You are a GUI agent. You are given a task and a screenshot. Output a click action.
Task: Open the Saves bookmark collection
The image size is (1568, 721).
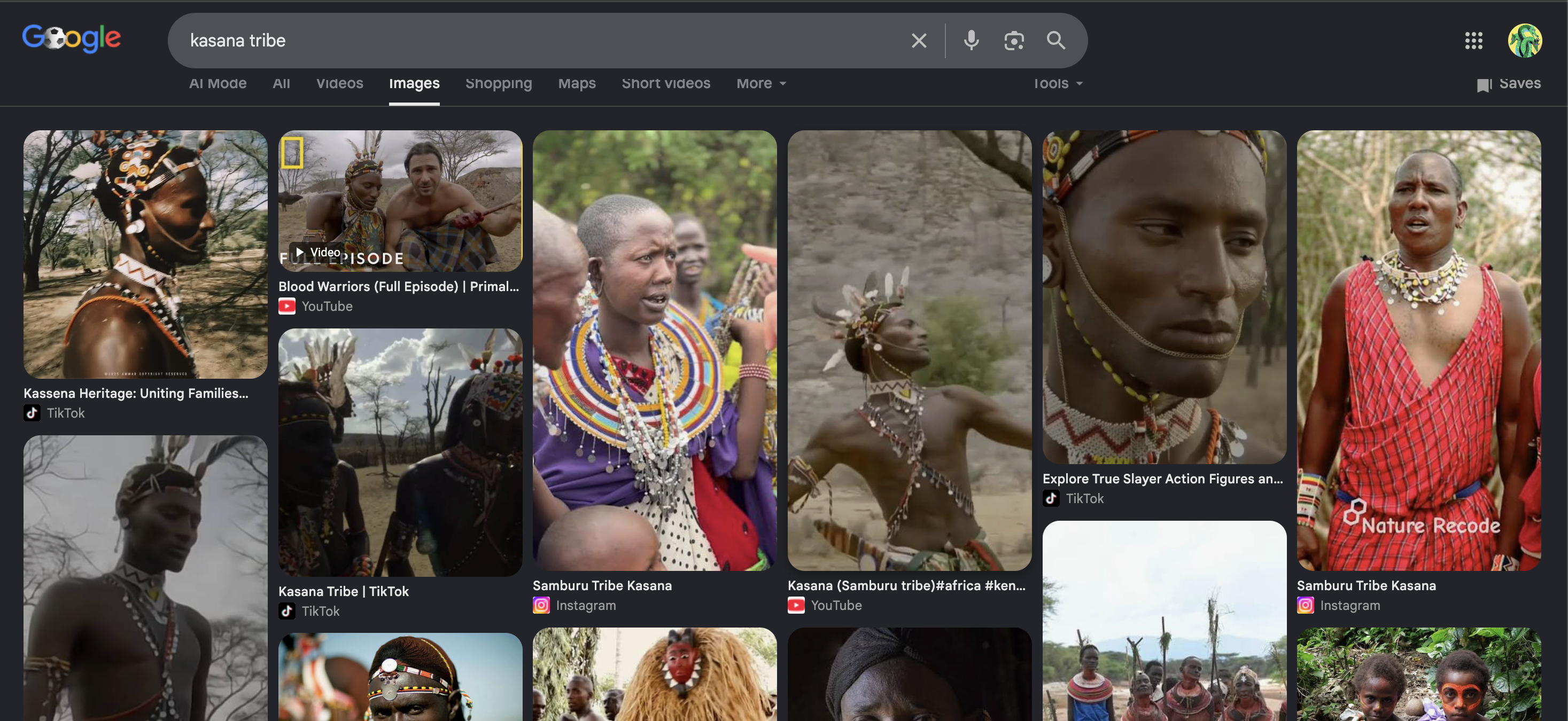1509,83
